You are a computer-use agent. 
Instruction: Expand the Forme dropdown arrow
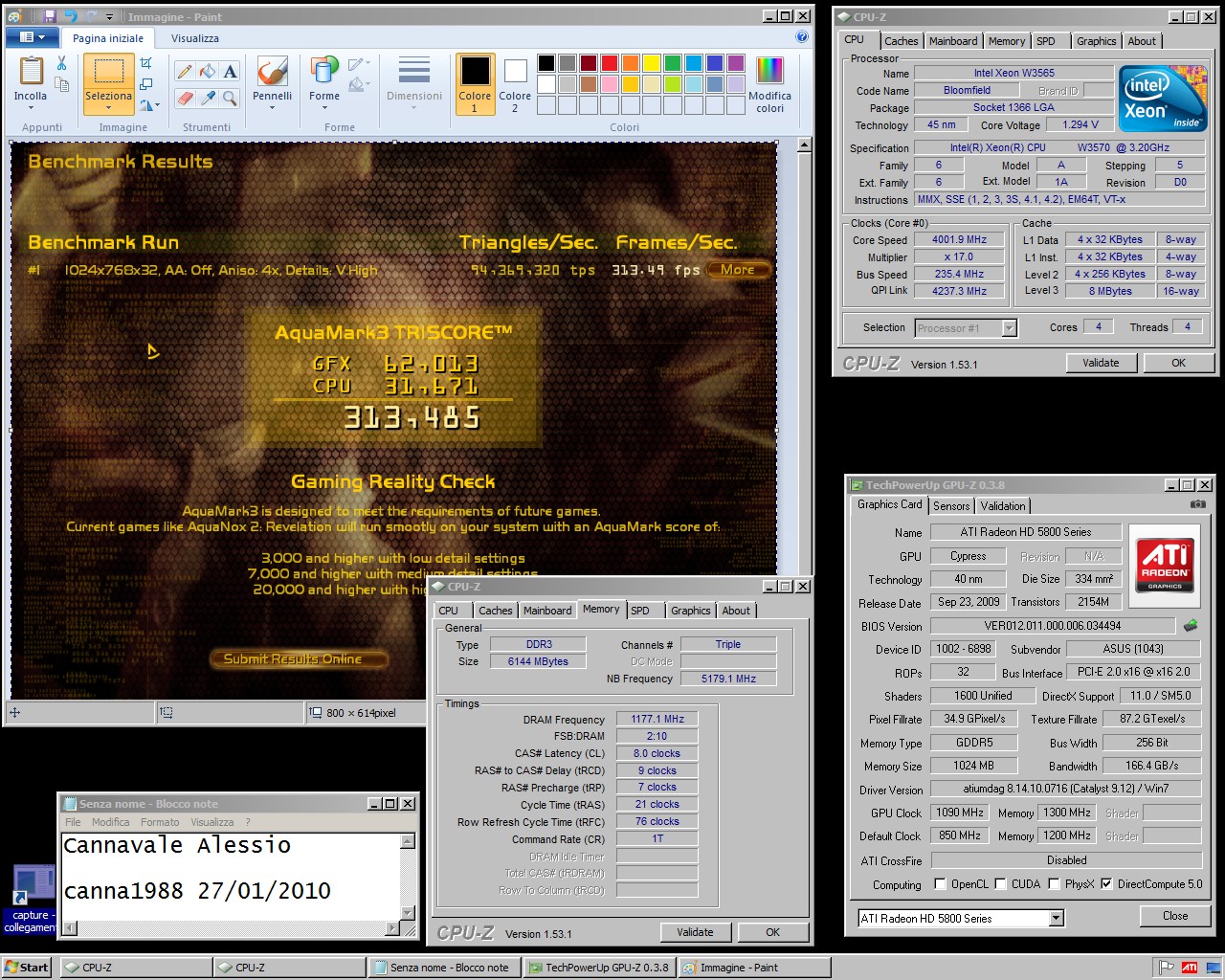[324, 108]
